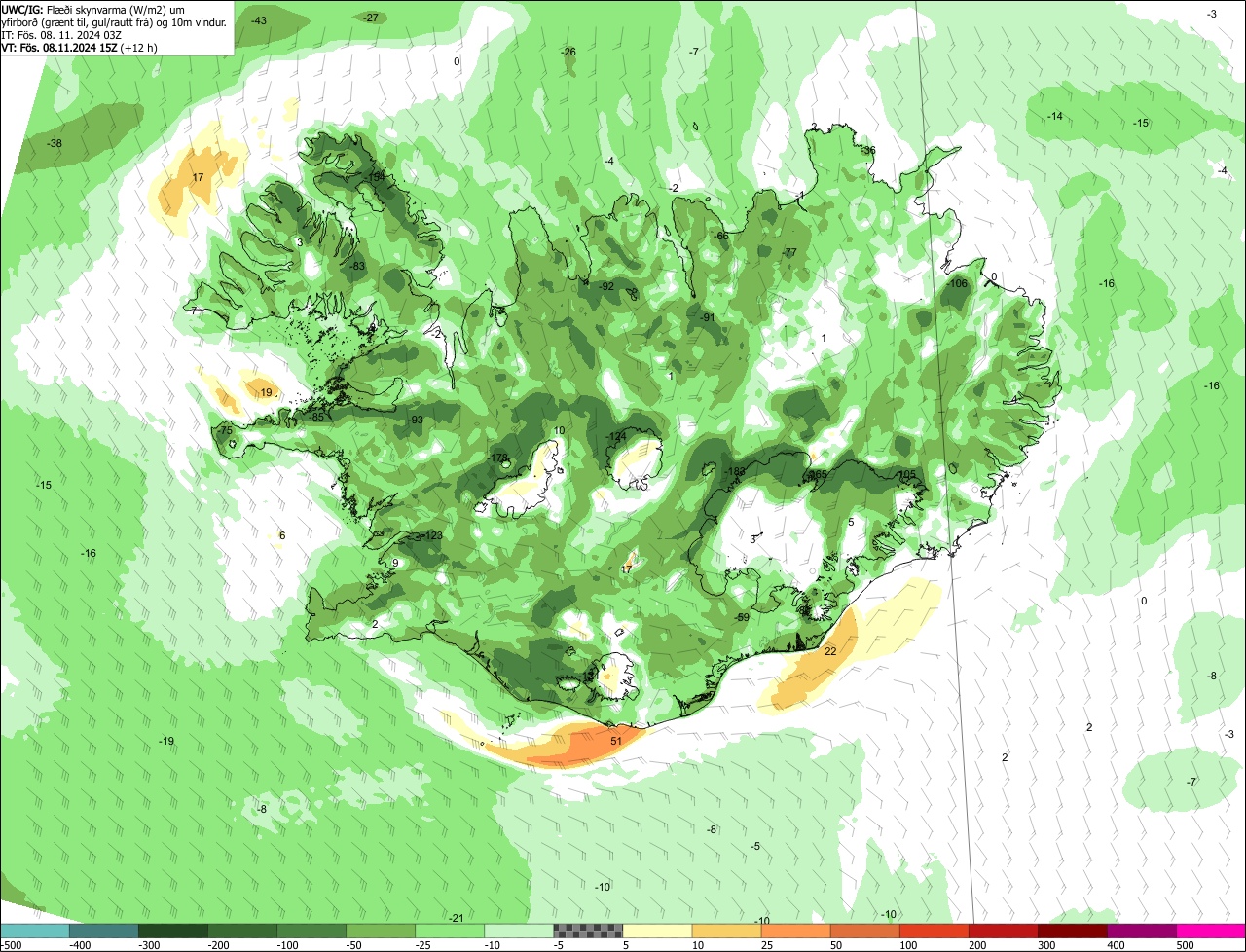1246x952 pixels.
Task: Pick the legend swatch between -50 and -25
Action: click(x=381, y=931)
